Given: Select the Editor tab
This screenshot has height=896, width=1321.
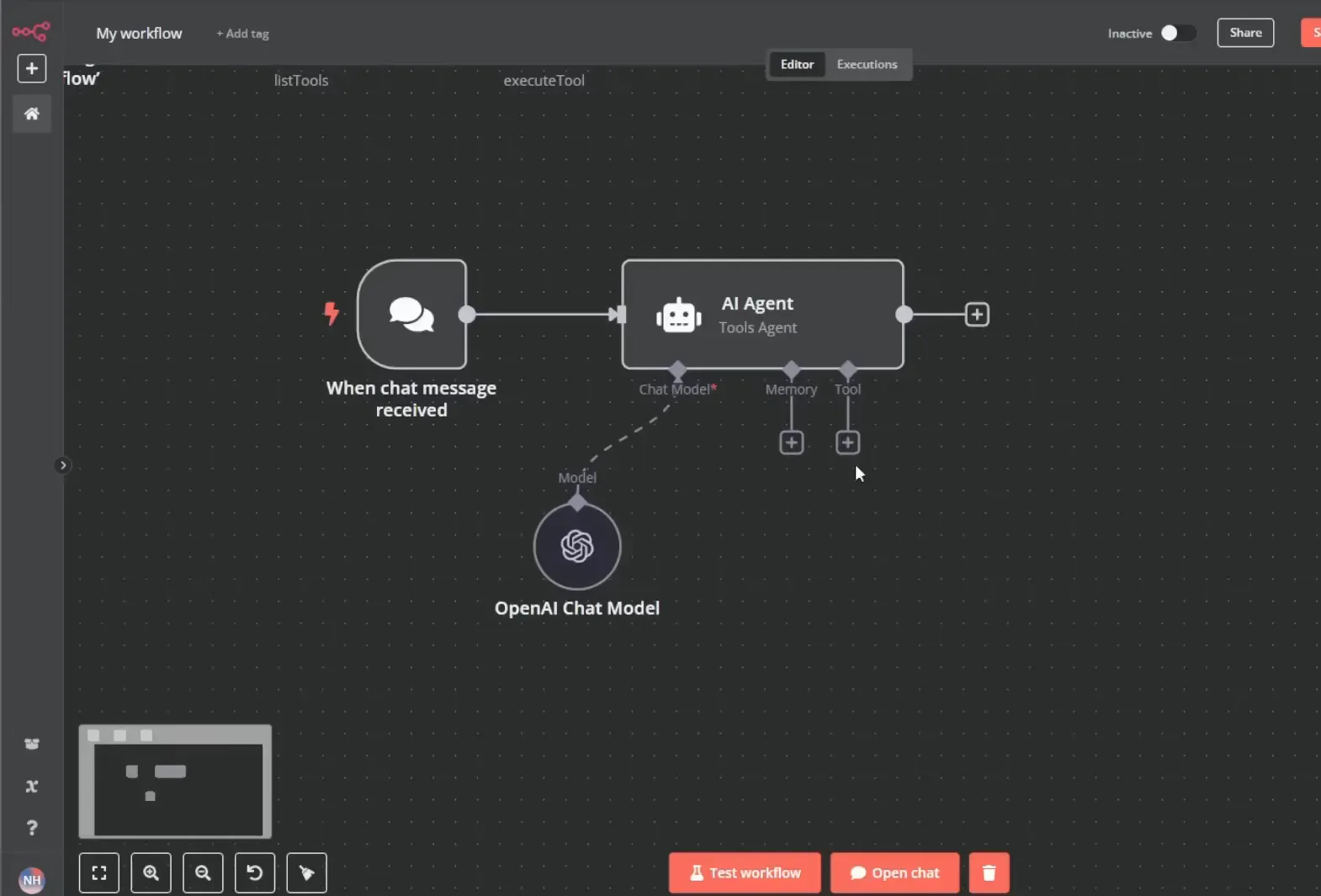Looking at the screenshot, I should point(797,64).
